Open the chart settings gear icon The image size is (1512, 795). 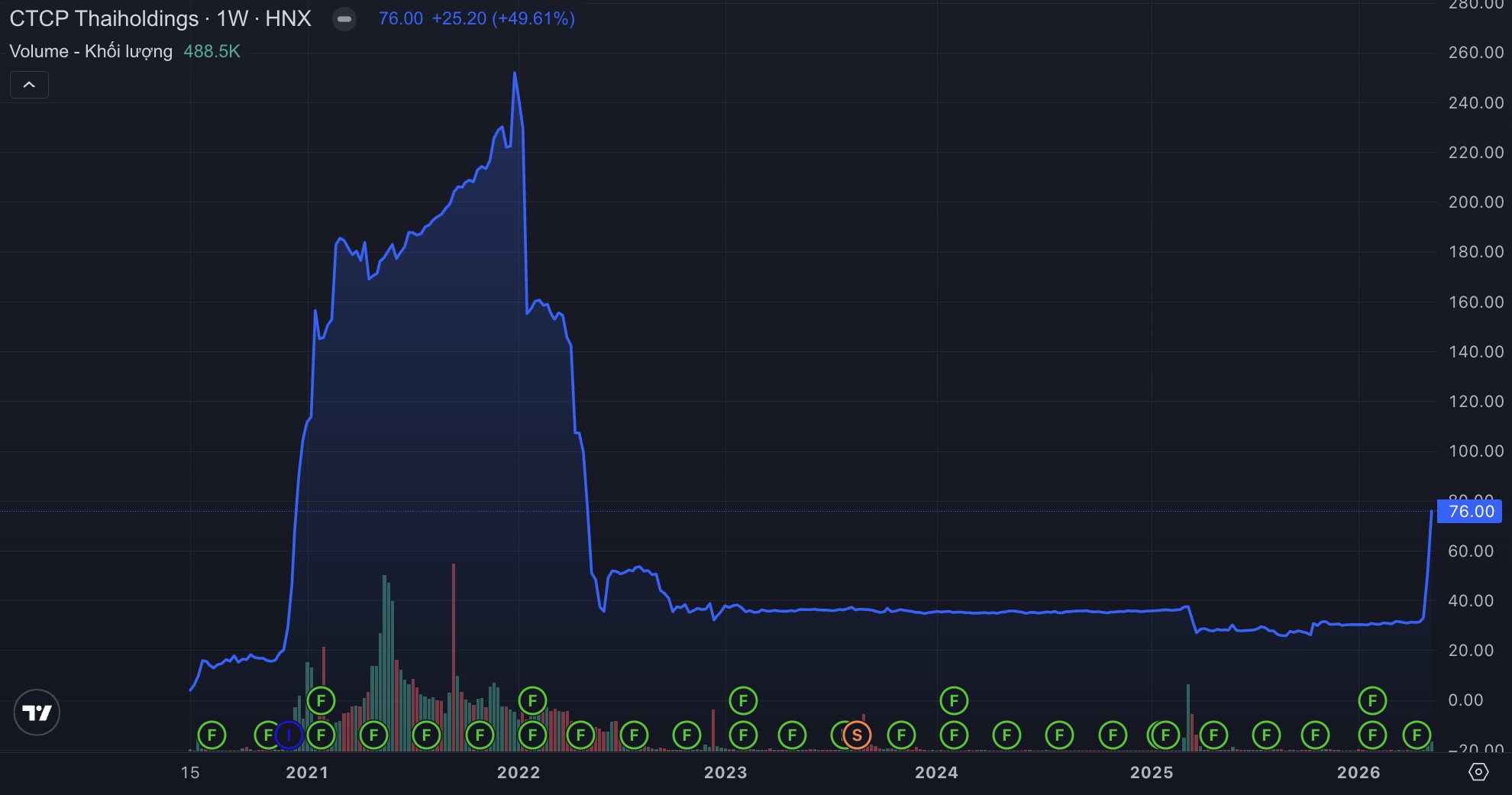pyautogui.click(x=1478, y=772)
